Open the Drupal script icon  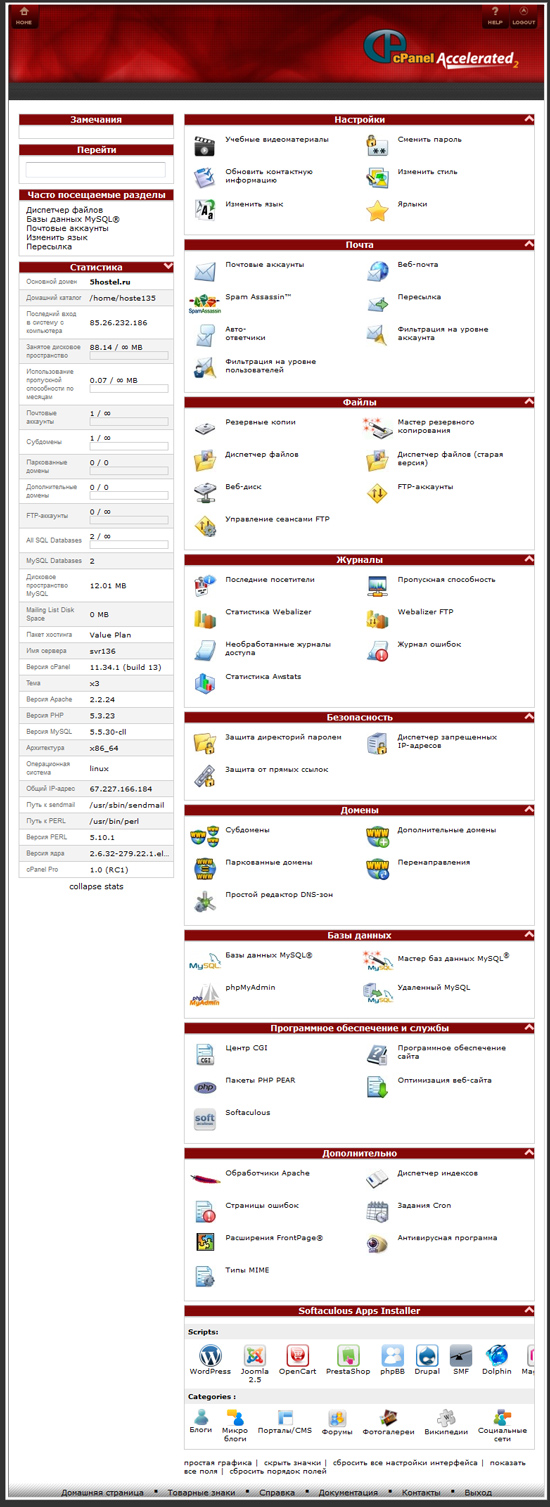tap(427, 1355)
